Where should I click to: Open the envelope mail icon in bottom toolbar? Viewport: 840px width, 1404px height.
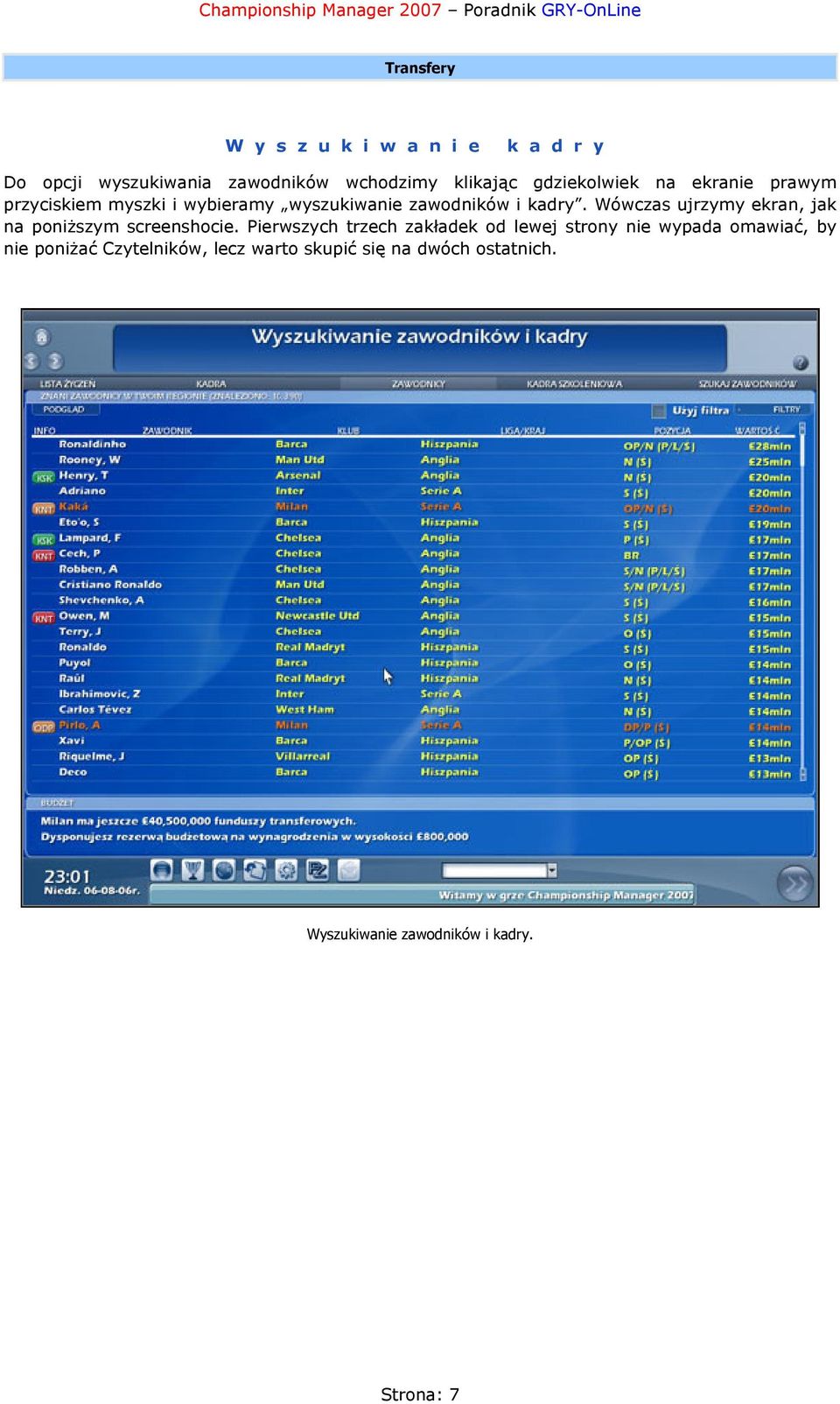tap(348, 870)
